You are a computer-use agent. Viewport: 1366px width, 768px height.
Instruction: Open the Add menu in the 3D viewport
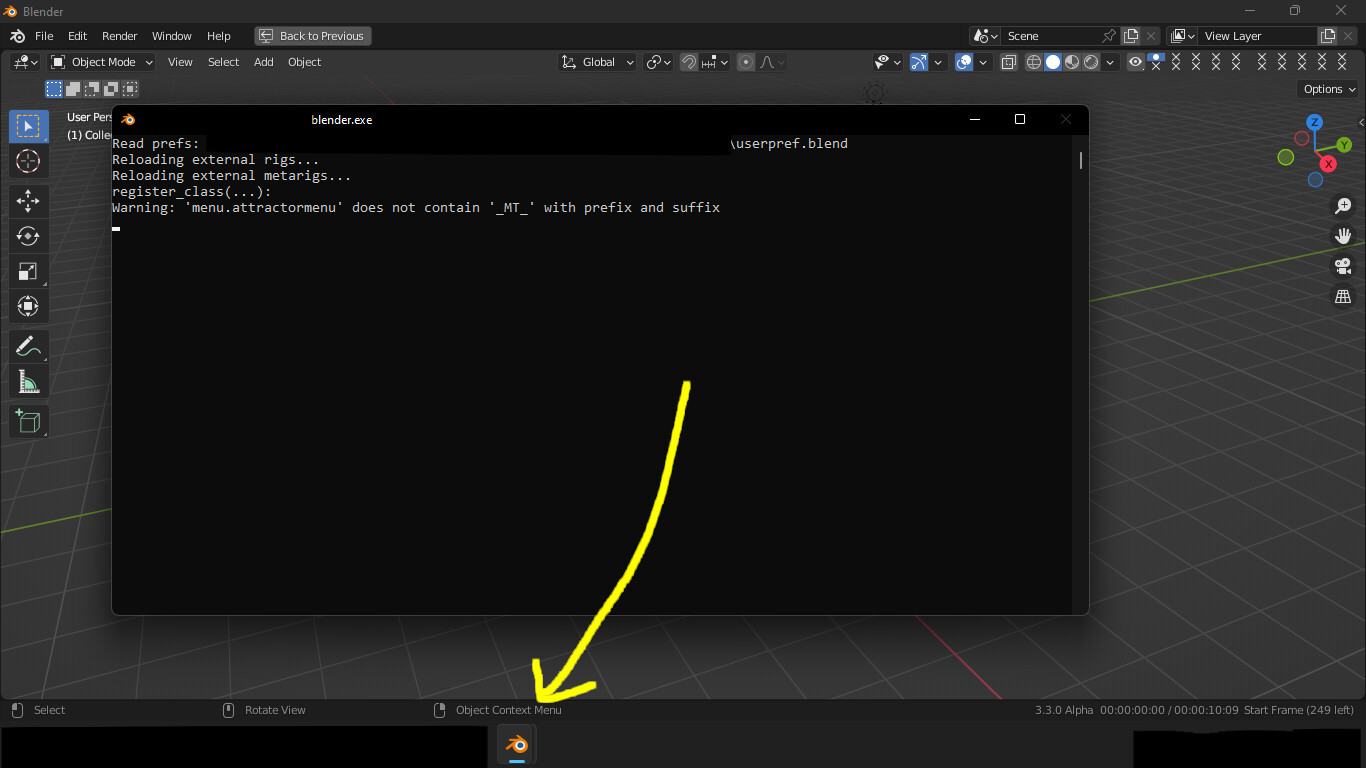(263, 62)
